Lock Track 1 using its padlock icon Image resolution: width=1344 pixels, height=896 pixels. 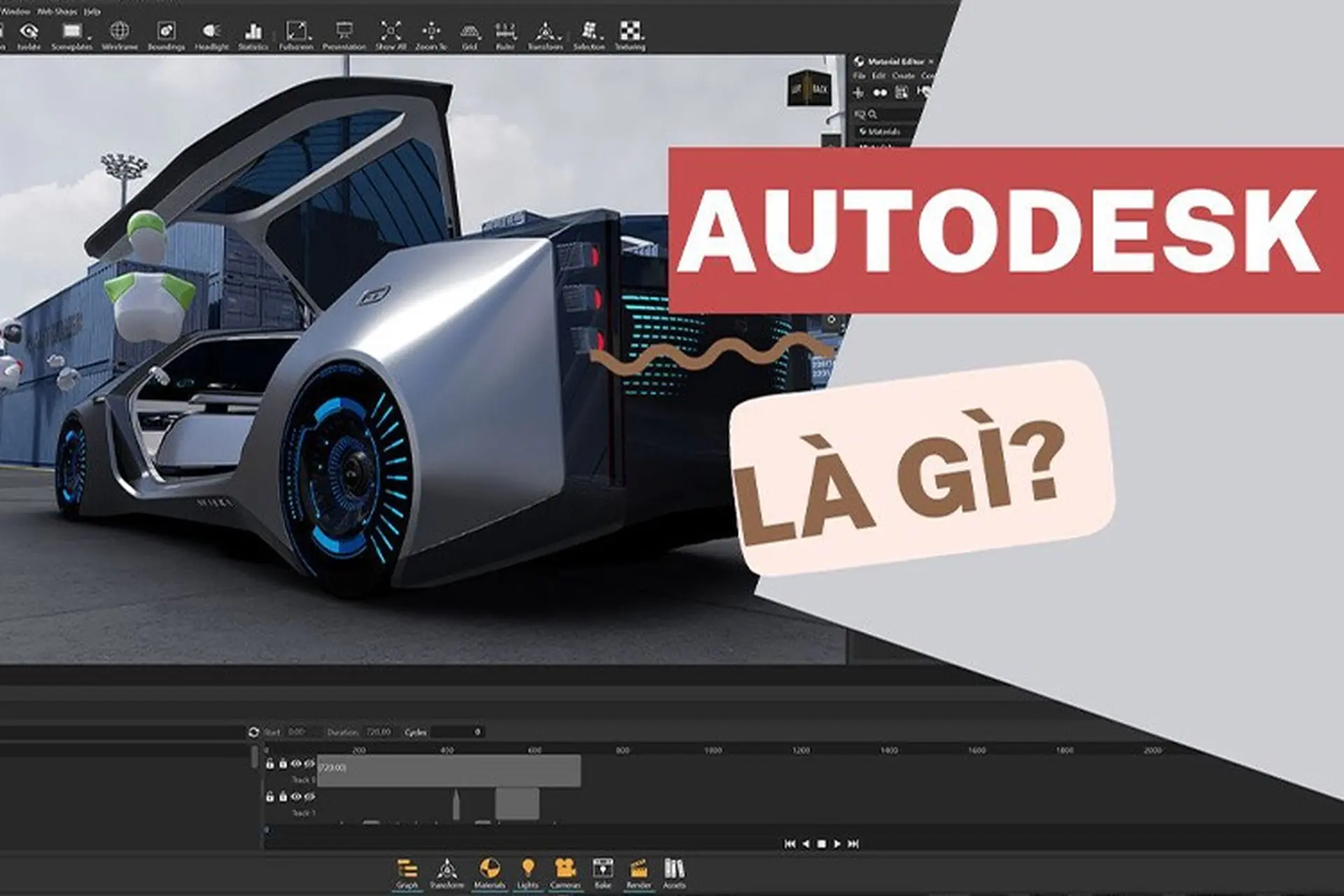pyautogui.click(x=270, y=797)
